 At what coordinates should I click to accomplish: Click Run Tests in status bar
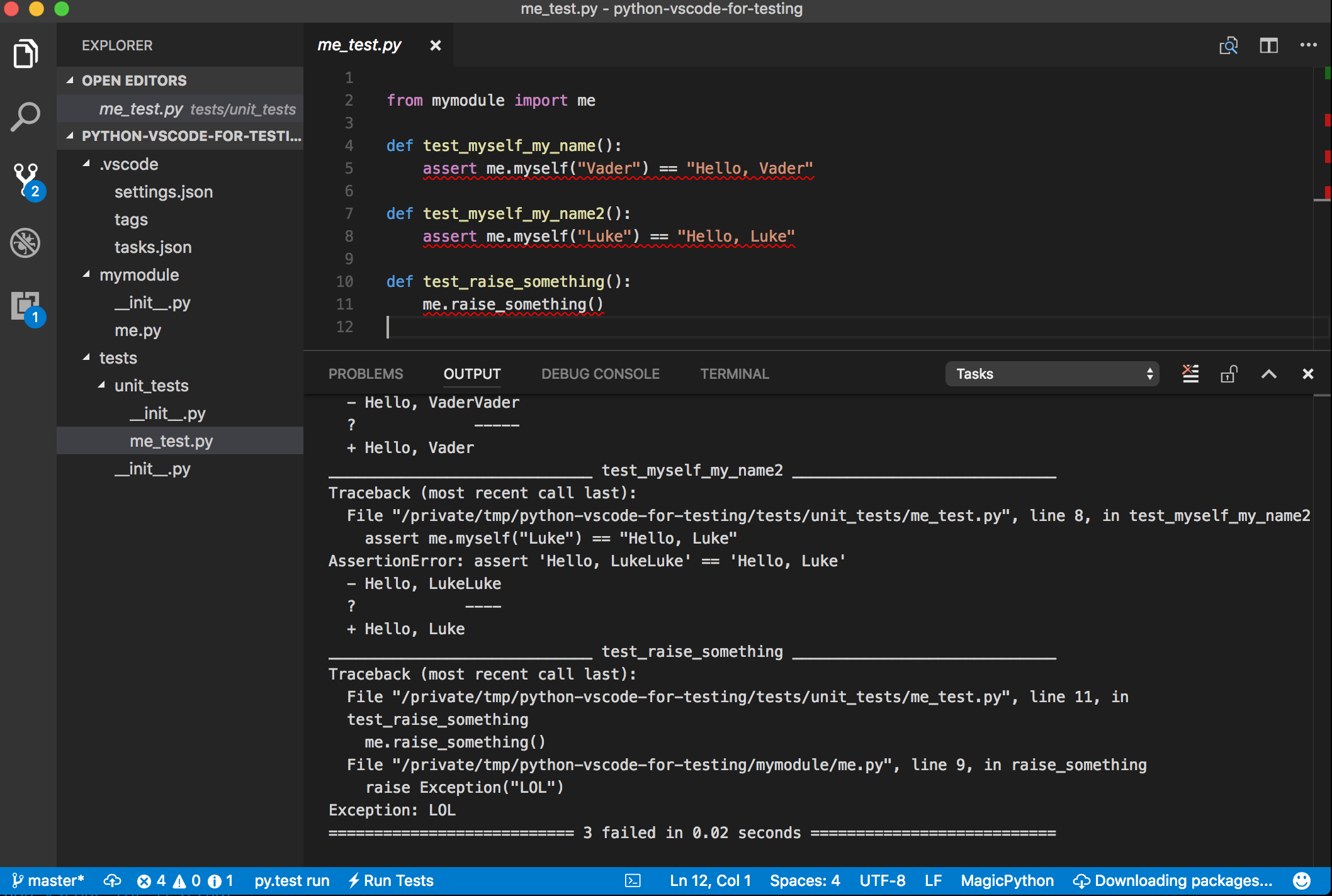tap(392, 880)
